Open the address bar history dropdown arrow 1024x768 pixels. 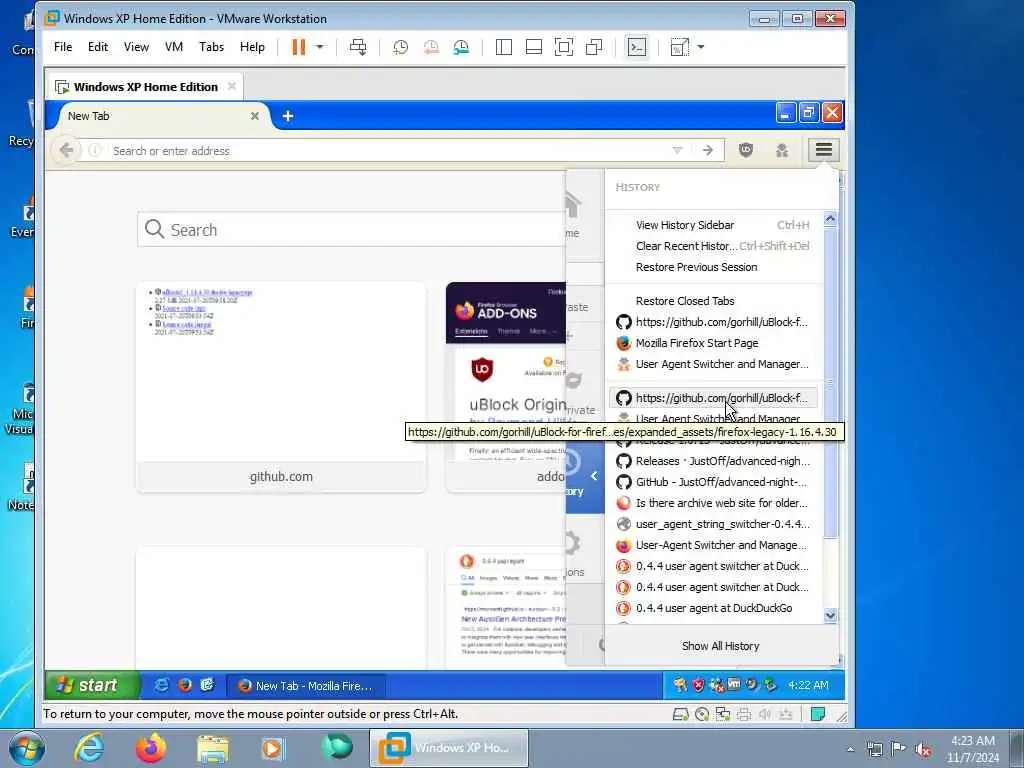(677, 151)
